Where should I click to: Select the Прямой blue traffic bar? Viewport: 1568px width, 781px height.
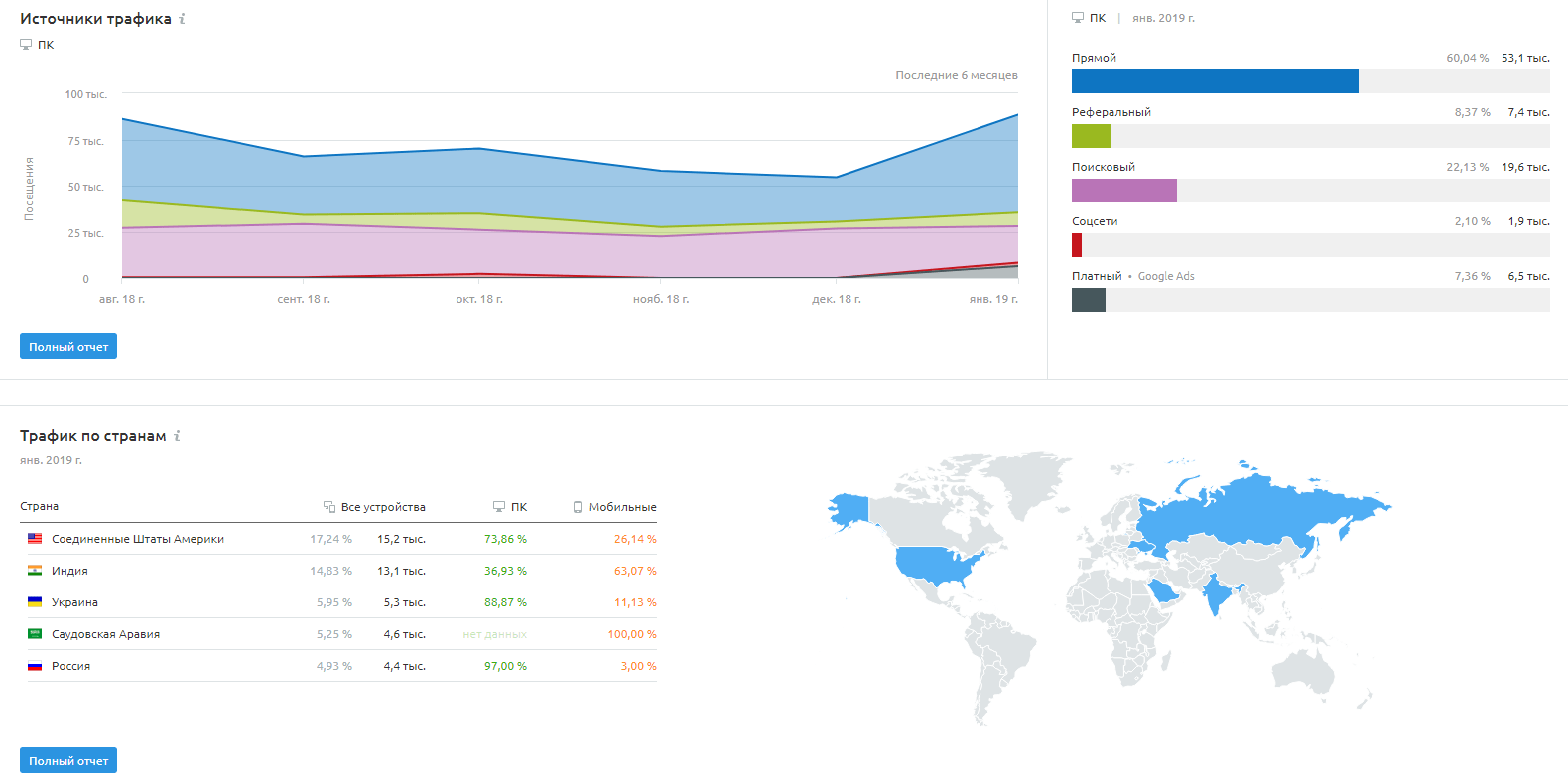(x=1215, y=81)
